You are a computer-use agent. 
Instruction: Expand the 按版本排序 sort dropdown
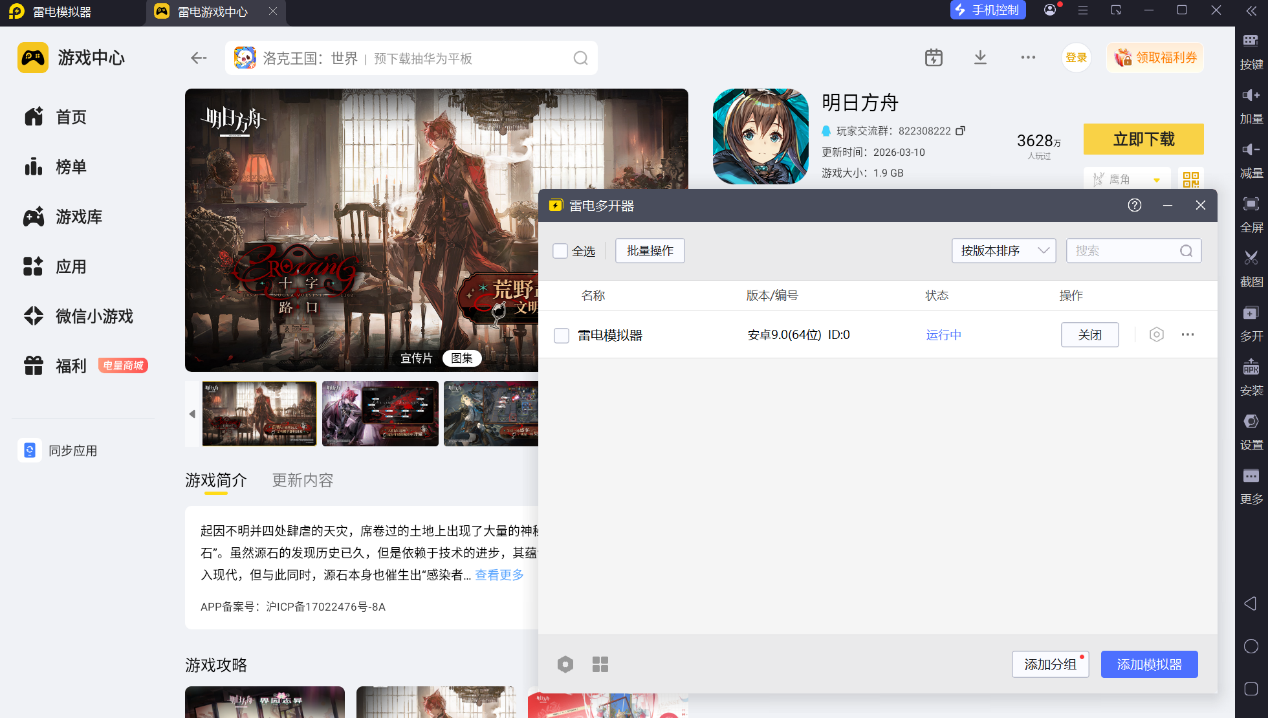pos(1003,251)
